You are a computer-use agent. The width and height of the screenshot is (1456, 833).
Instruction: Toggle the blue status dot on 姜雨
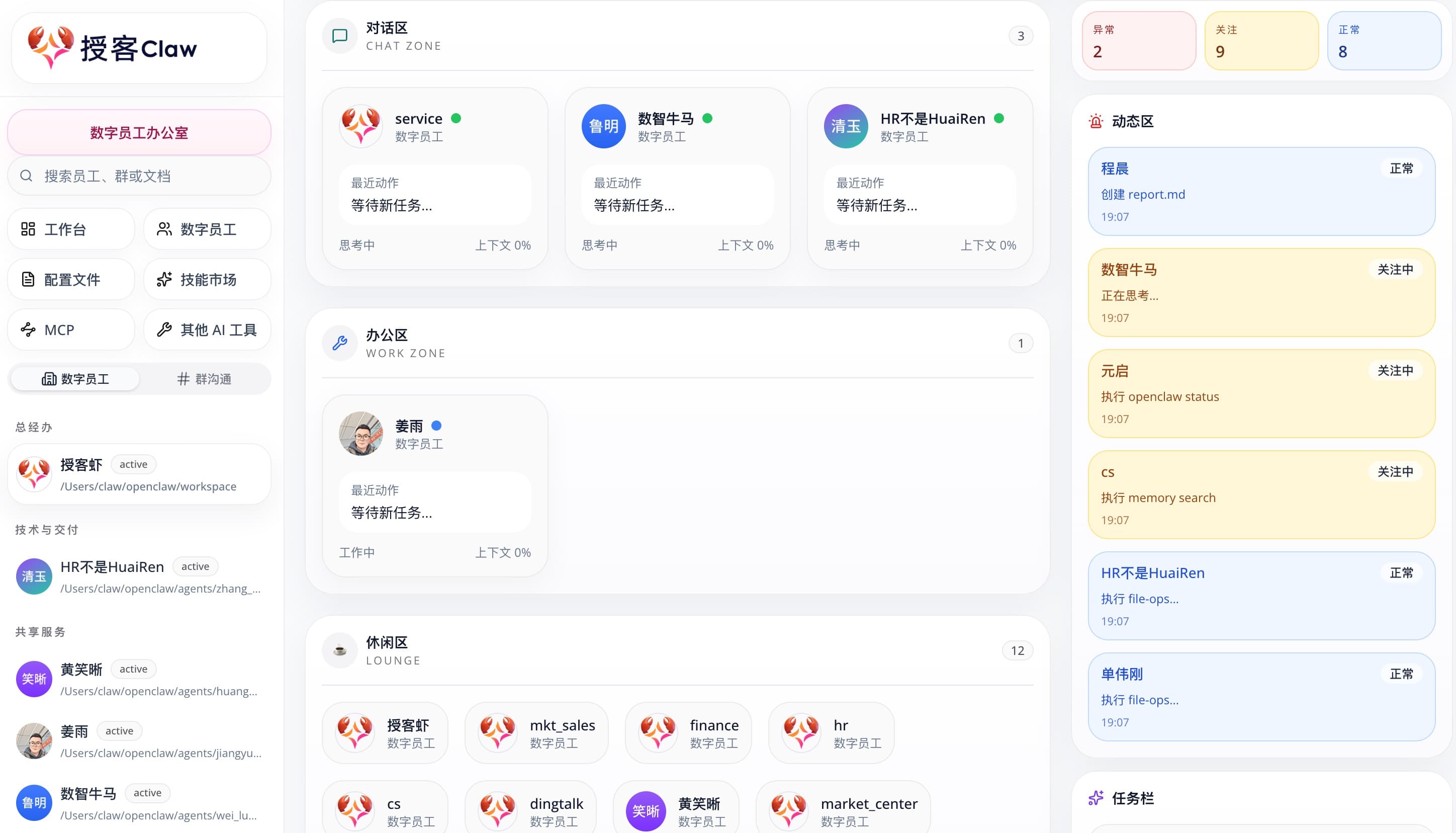(437, 425)
